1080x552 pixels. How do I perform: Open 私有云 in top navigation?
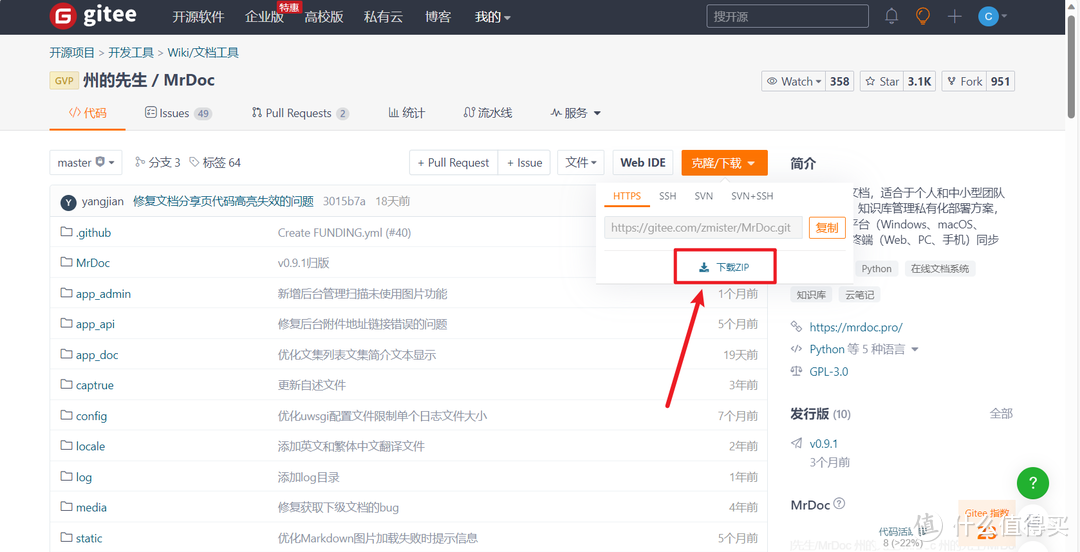(383, 17)
